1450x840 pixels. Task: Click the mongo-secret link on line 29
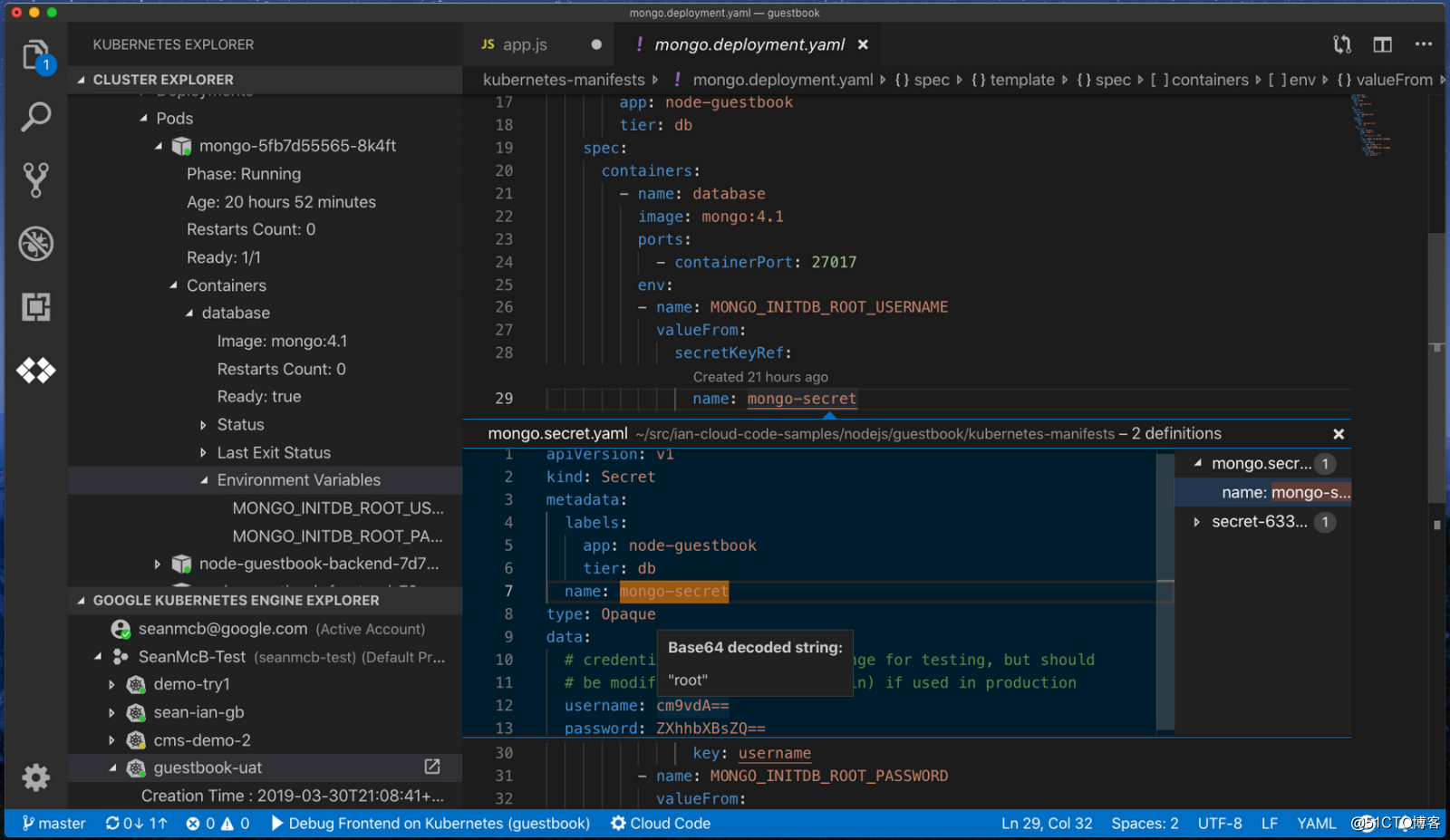(x=801, y=399)
